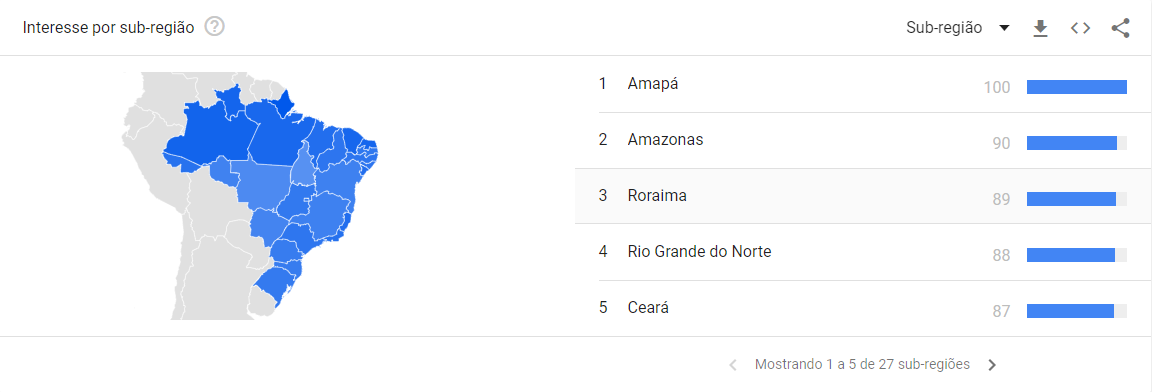Image resolution: width=1152 pixels, height=392 pixels.
Task: Click the Amapá interest bar
Action: pyautogui.click(x=1076, y=87)
